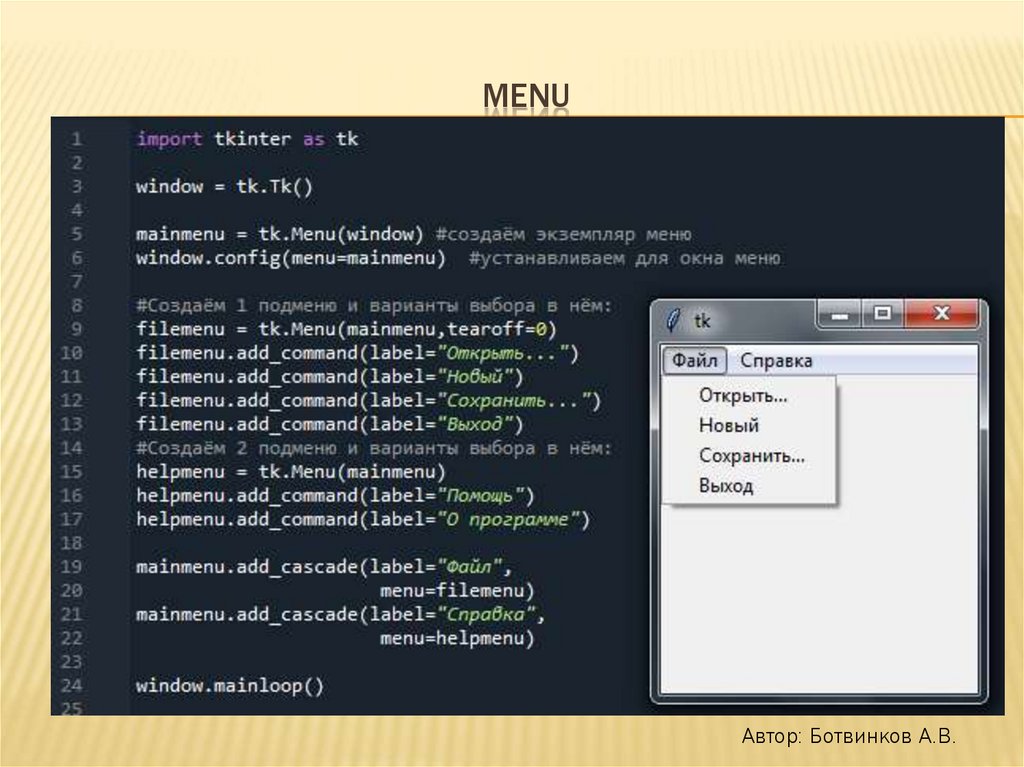
Task: Open the Файл menu in tk window
Action: (x=695, y=361)
